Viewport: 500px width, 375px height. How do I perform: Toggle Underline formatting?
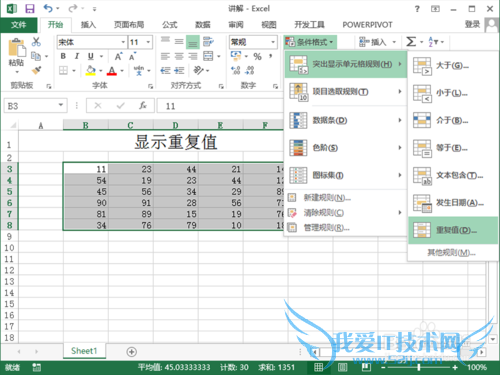click(x=91, y=56)
